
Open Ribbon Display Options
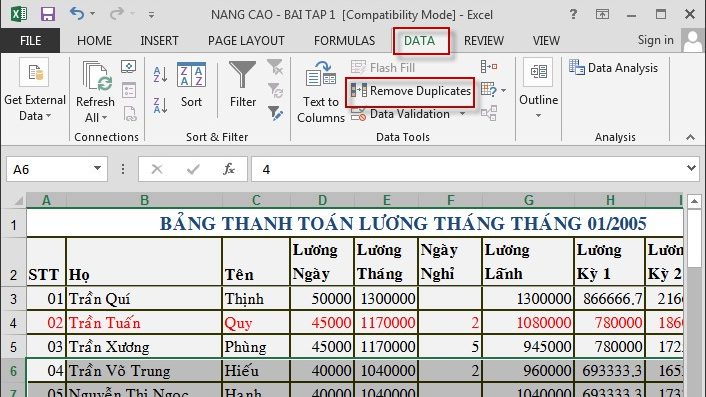tap(602, 14)
